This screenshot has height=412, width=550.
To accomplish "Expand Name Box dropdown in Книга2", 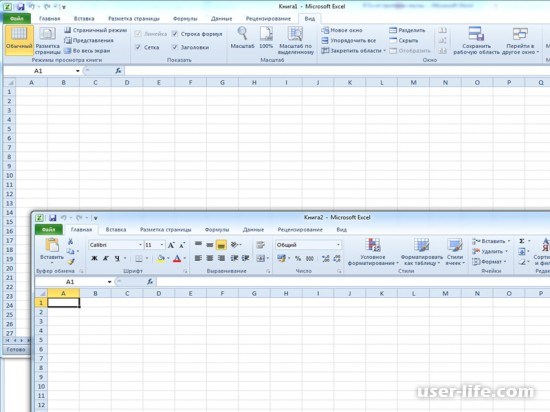I will pyautogui.click(x=109, y=282).
